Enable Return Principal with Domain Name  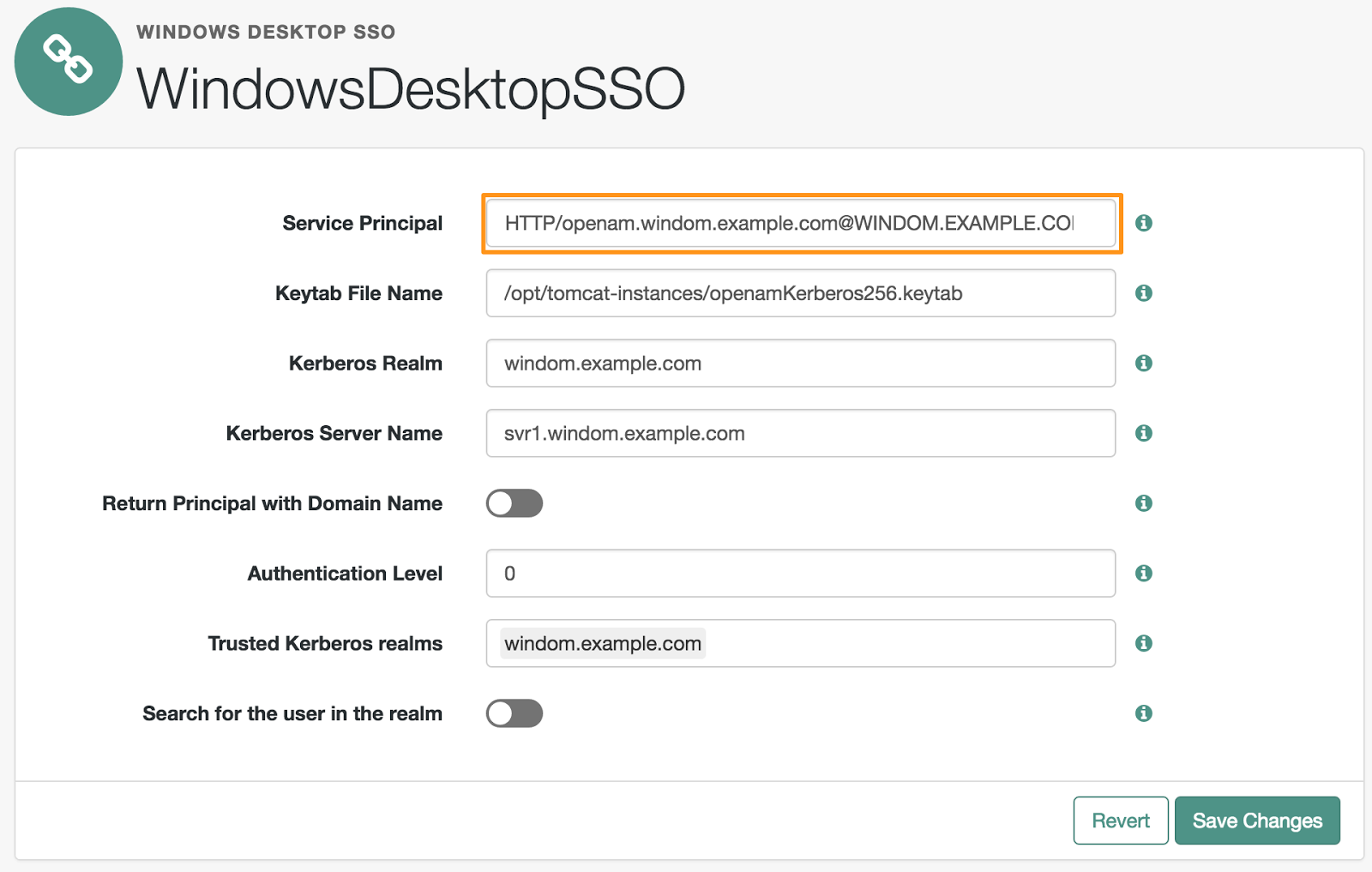tap(514, 503)
